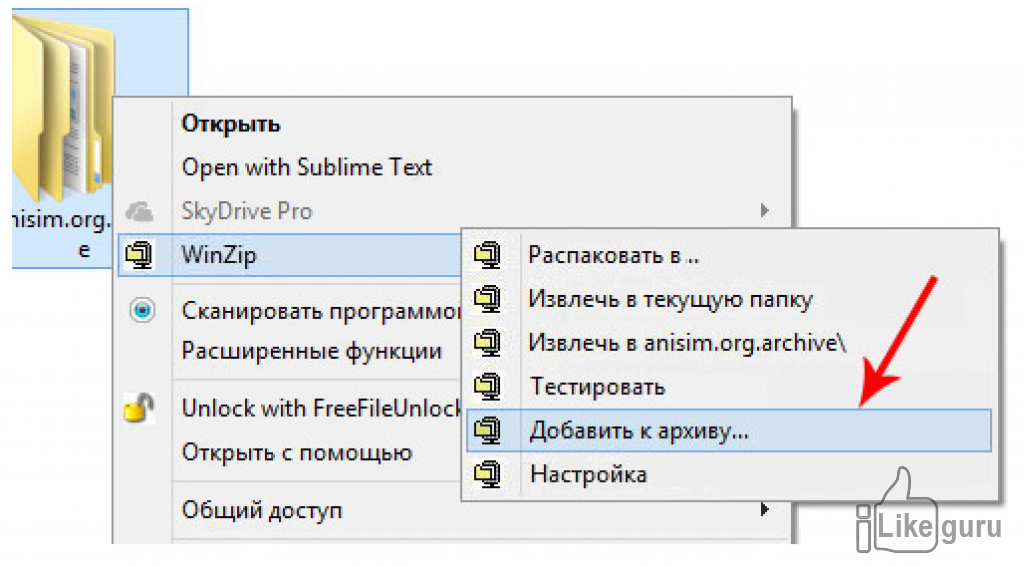Click the WinZip icon in main context menu
Image resolution: width=1024 pixels, height=566 pixels.
138,256
